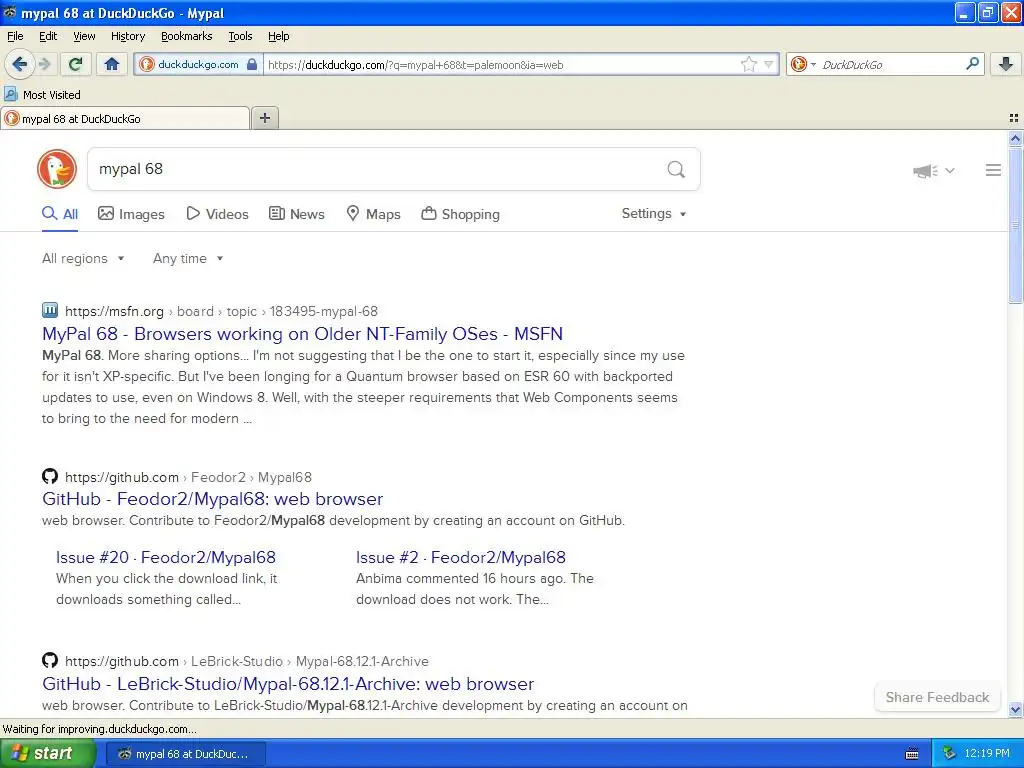This screenshot has height=768, width=1024.
Task: Expand the All regions filter
Action: (83, 259)
